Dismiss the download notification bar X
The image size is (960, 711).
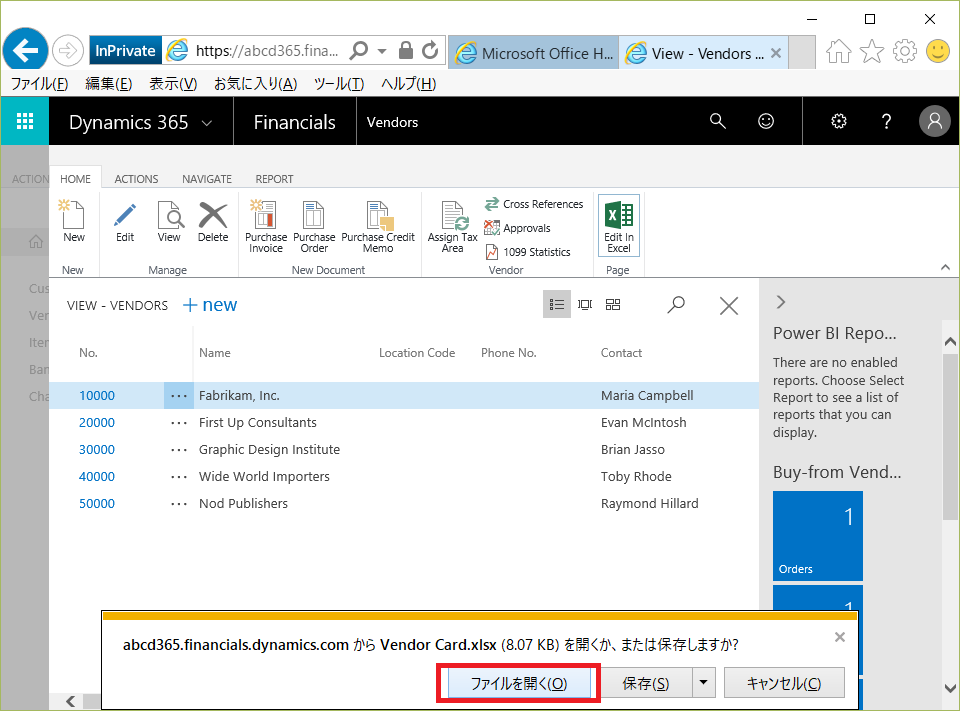(x=839, y=637)
